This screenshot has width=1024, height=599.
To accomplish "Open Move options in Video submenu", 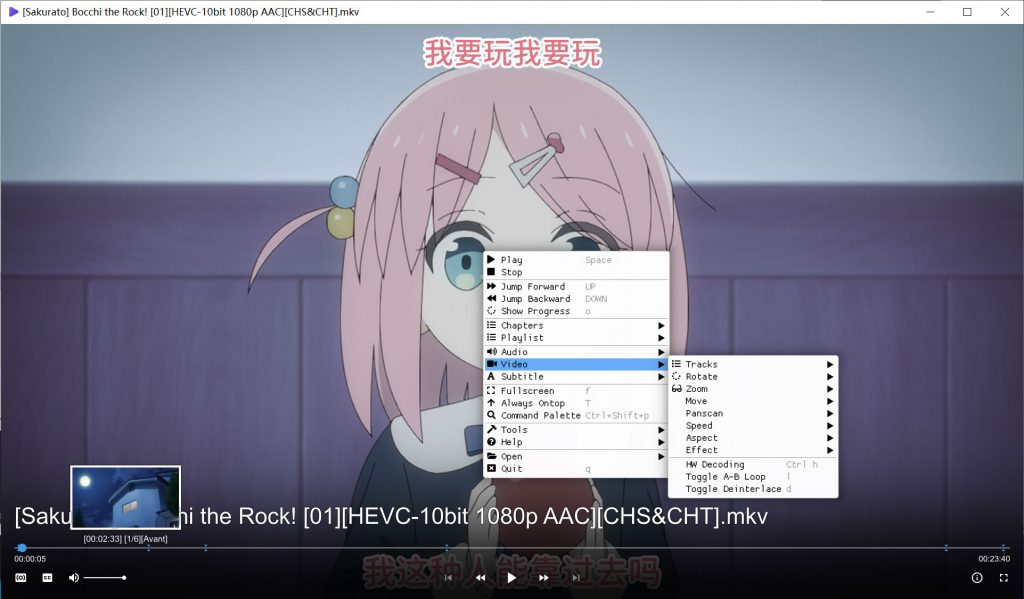I will pyautogui.click(x=753, y=402).
